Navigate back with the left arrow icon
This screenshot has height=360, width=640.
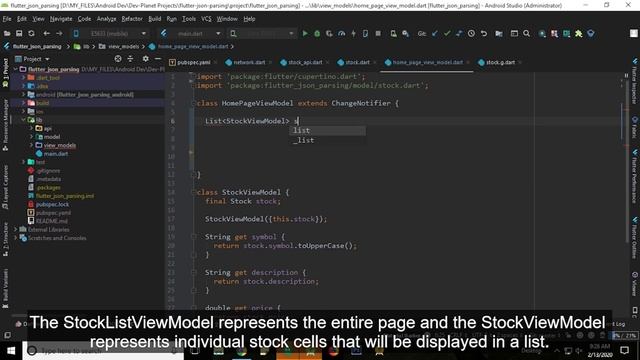tap(47, 33)
